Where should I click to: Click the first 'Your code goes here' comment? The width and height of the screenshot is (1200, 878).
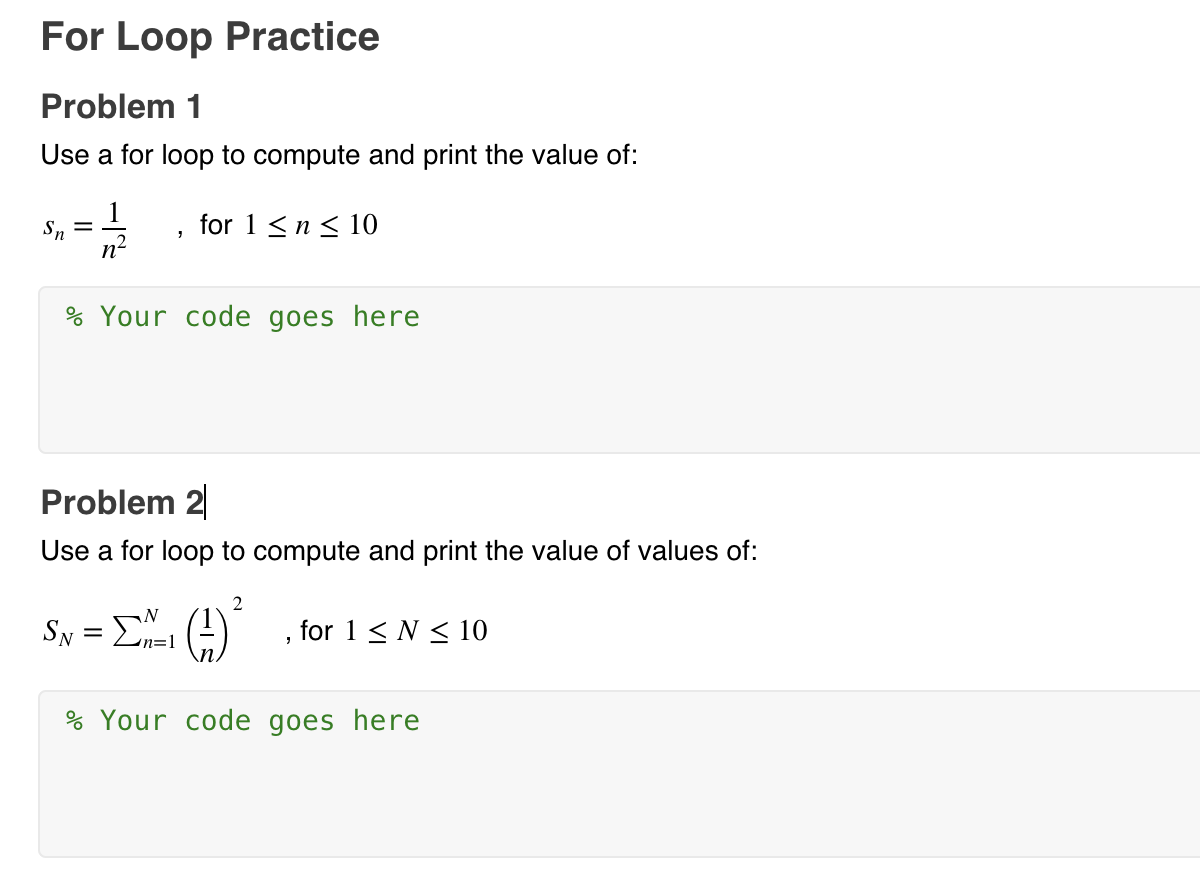pos(242,317)
